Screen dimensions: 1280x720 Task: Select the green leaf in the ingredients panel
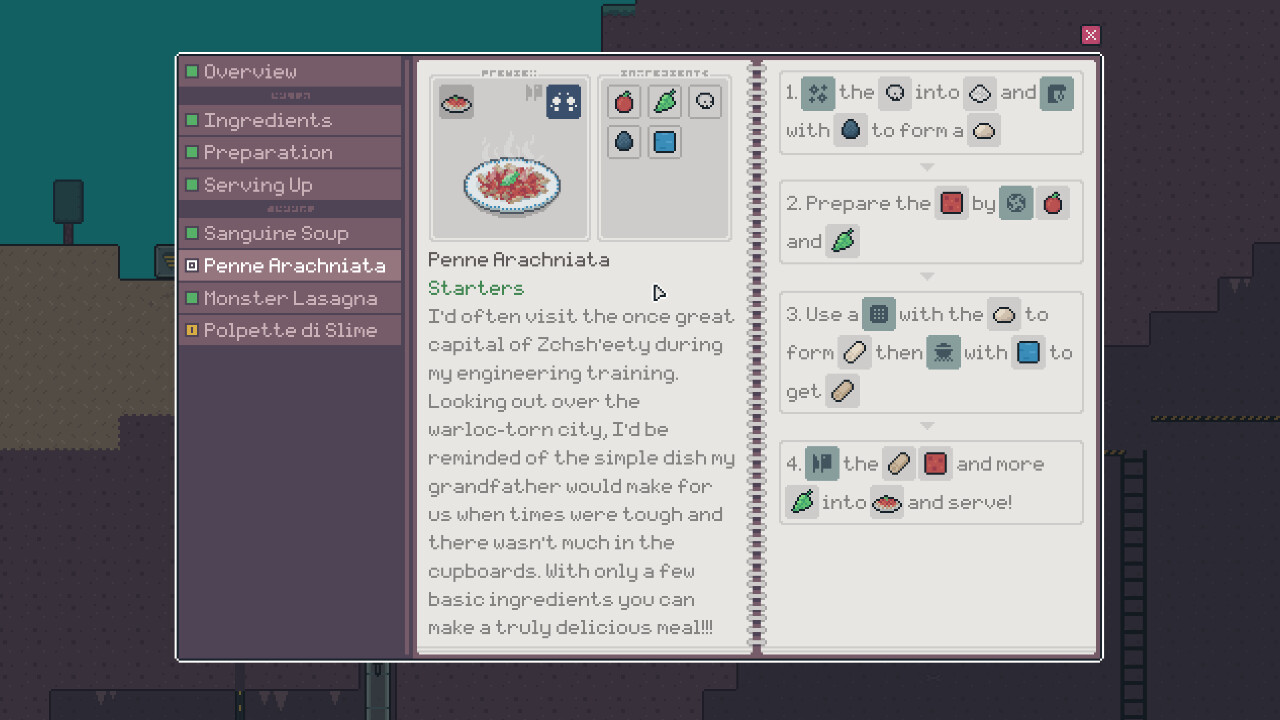(x=665, y=102)
